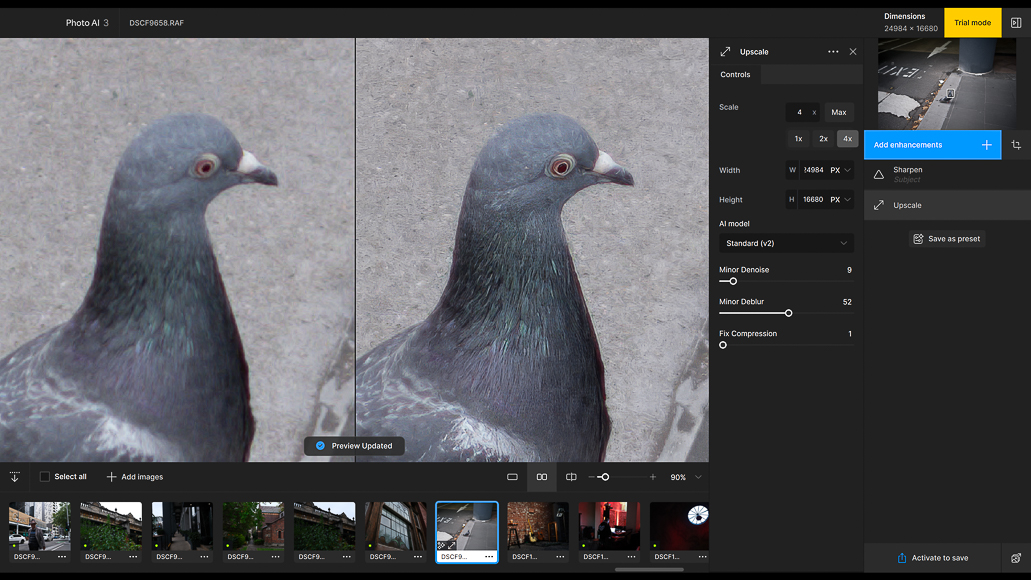Click the collapse filmstrip arrow icon
The height and width of the screenshot is (580, 1031).
14,477
